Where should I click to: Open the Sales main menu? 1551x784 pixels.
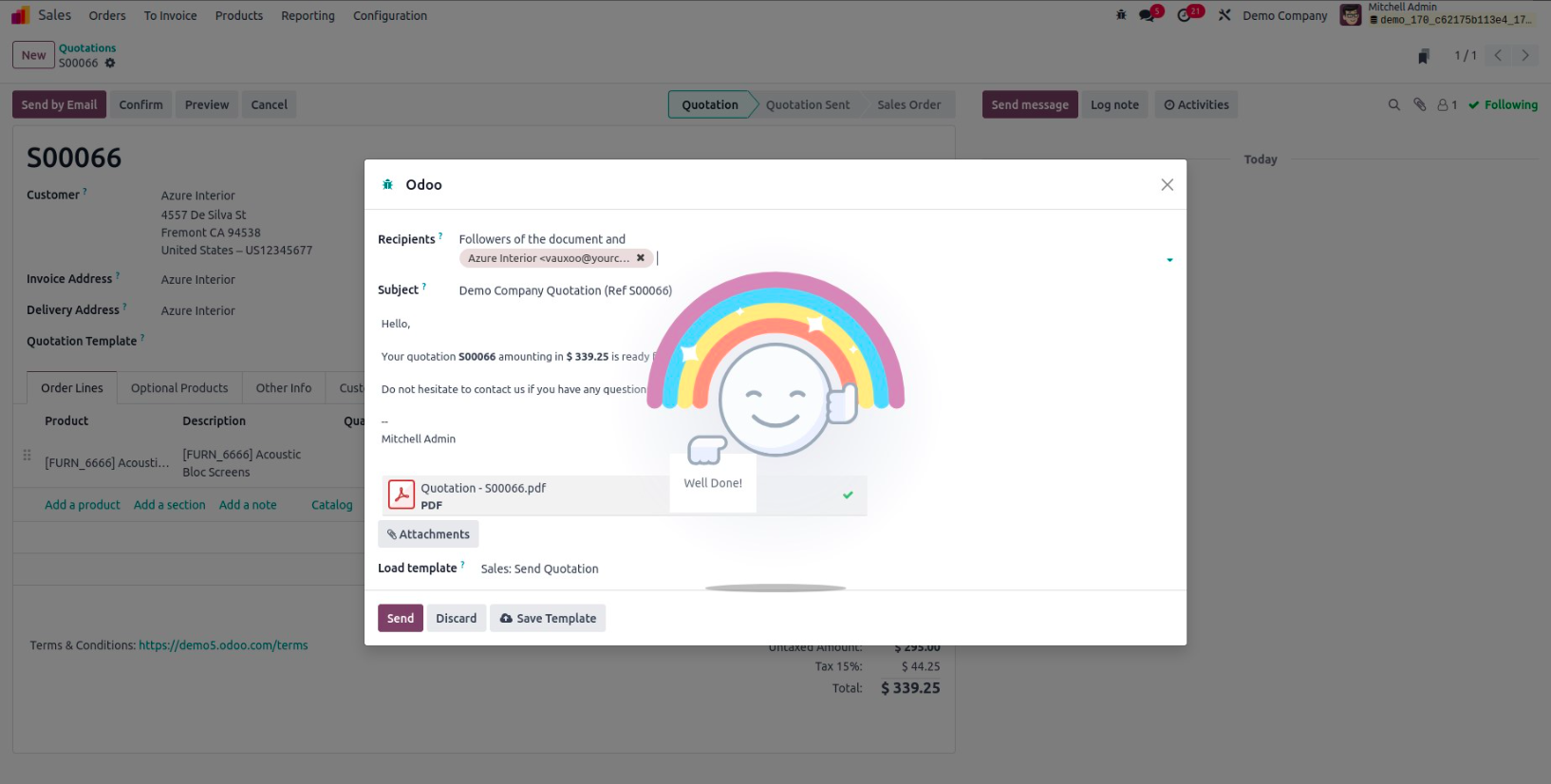click(55, 15)
